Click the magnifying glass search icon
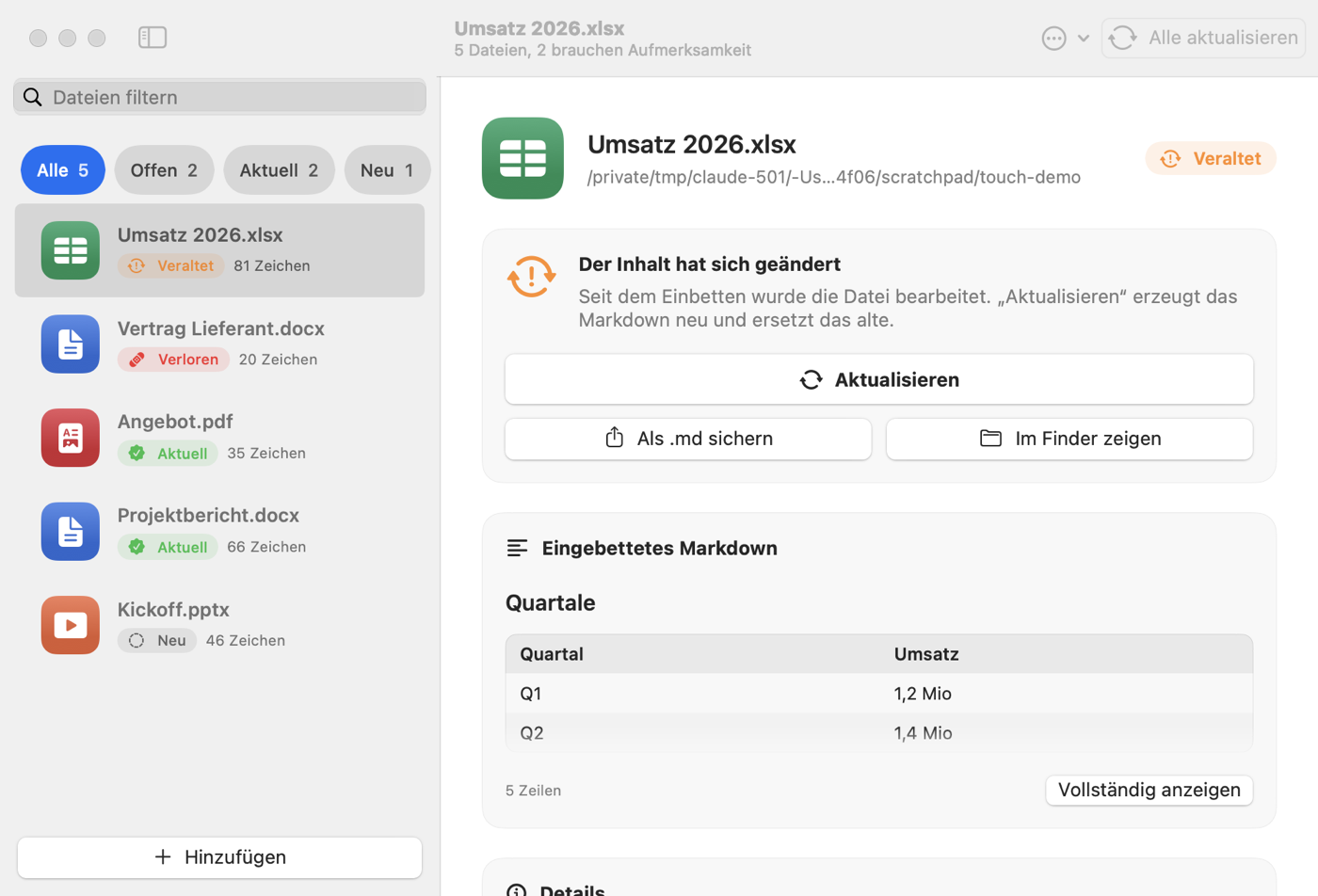The width and height of the screenshot is (1318, 896). (x=33, y=97)
